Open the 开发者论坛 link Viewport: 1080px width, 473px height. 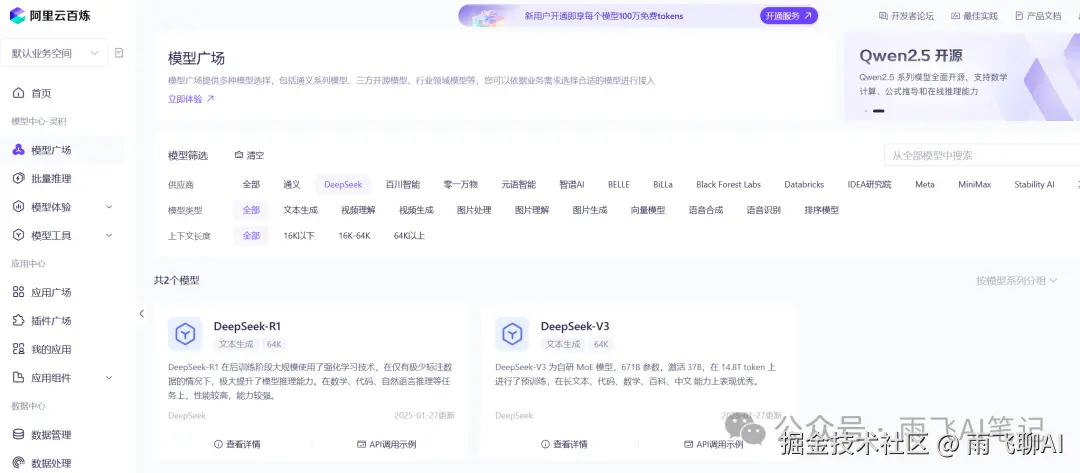[906, 16]
